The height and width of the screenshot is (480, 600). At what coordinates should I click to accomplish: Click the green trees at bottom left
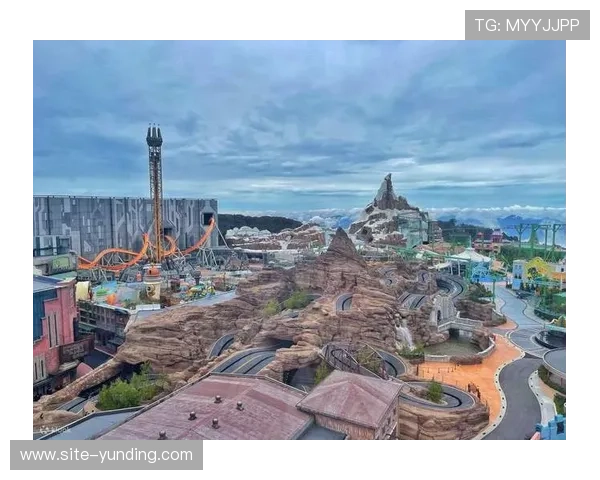pyautogui.click(x=130, y=392)
